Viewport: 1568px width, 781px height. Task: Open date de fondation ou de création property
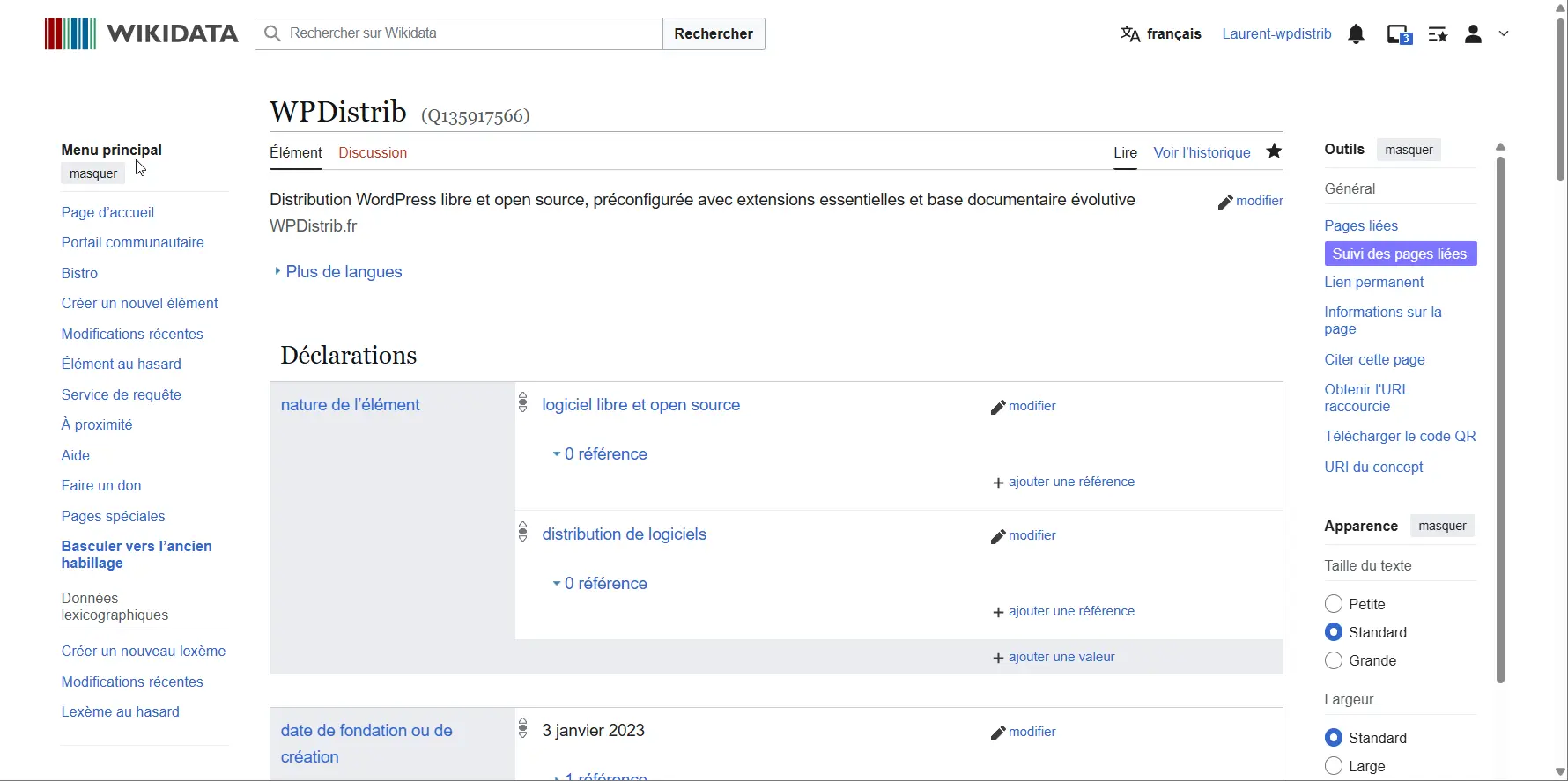[x=366, y=743]
